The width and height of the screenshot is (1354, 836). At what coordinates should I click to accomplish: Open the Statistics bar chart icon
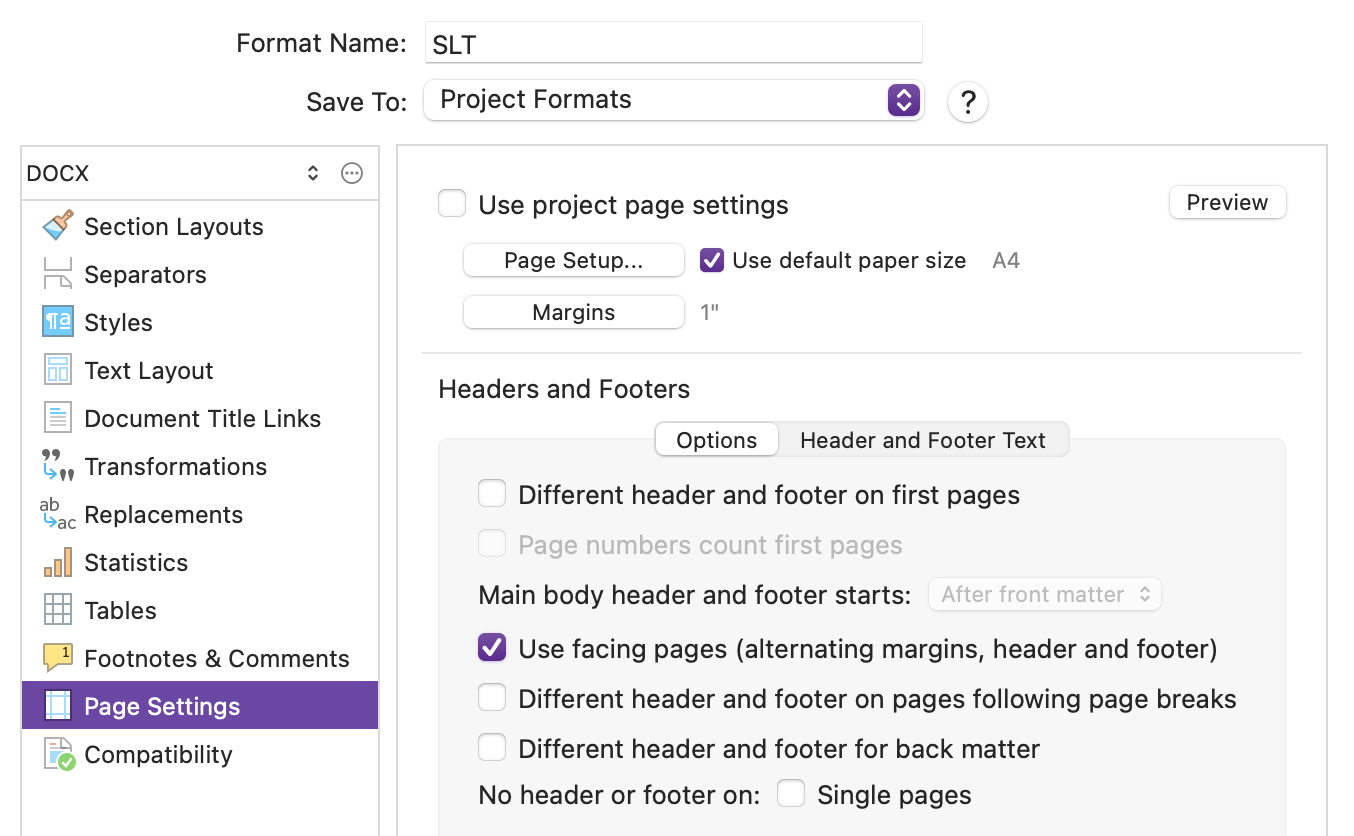coord(58,562)
